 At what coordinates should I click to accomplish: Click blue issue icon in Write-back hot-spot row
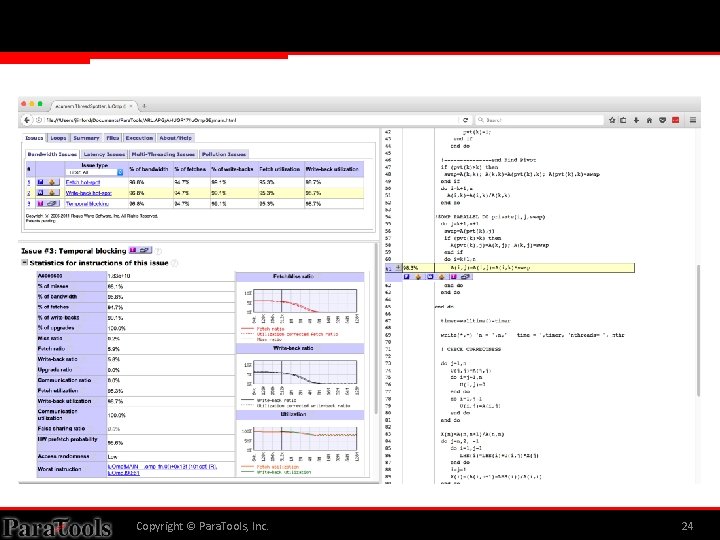pos(40,193)
